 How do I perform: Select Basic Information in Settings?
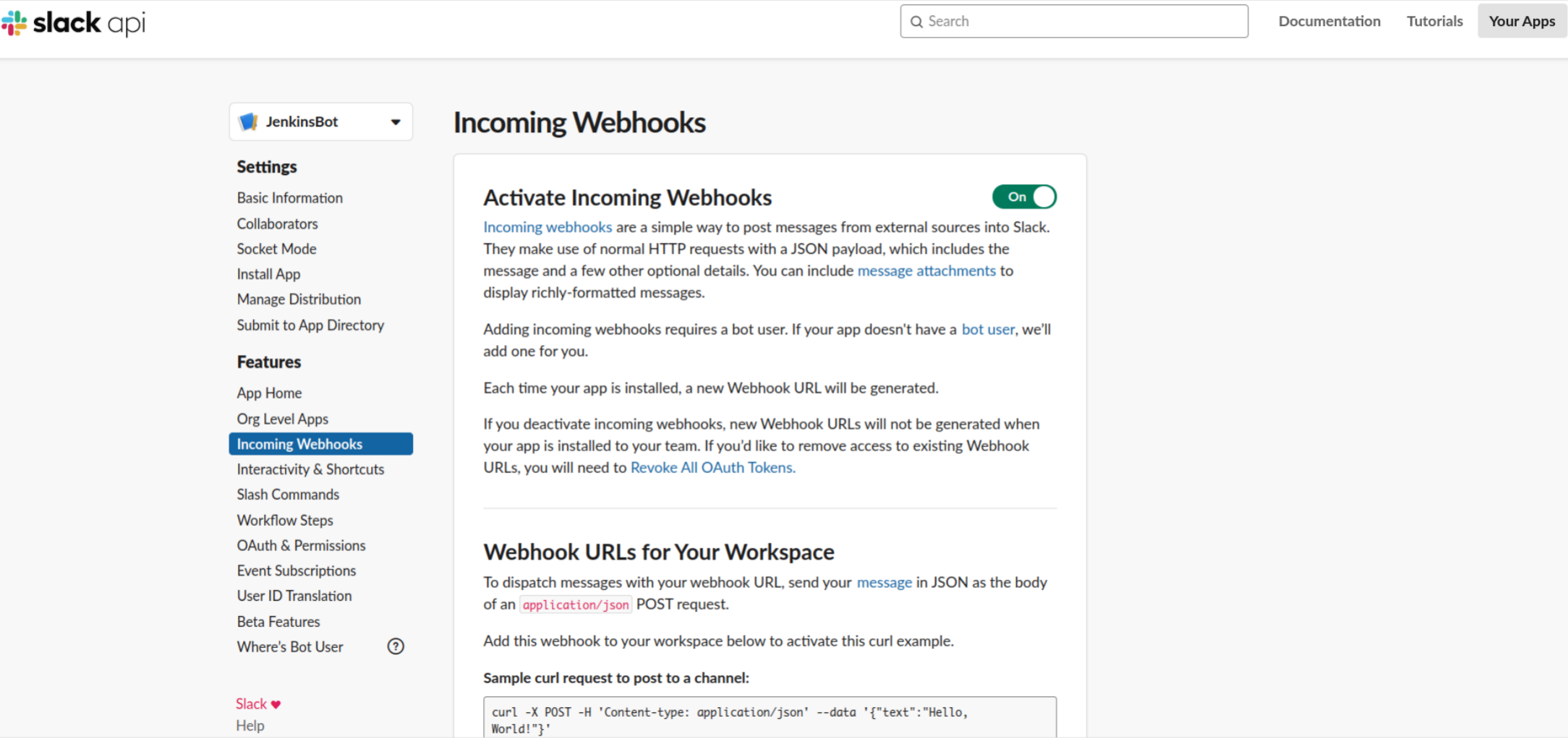tap(289, 197)
